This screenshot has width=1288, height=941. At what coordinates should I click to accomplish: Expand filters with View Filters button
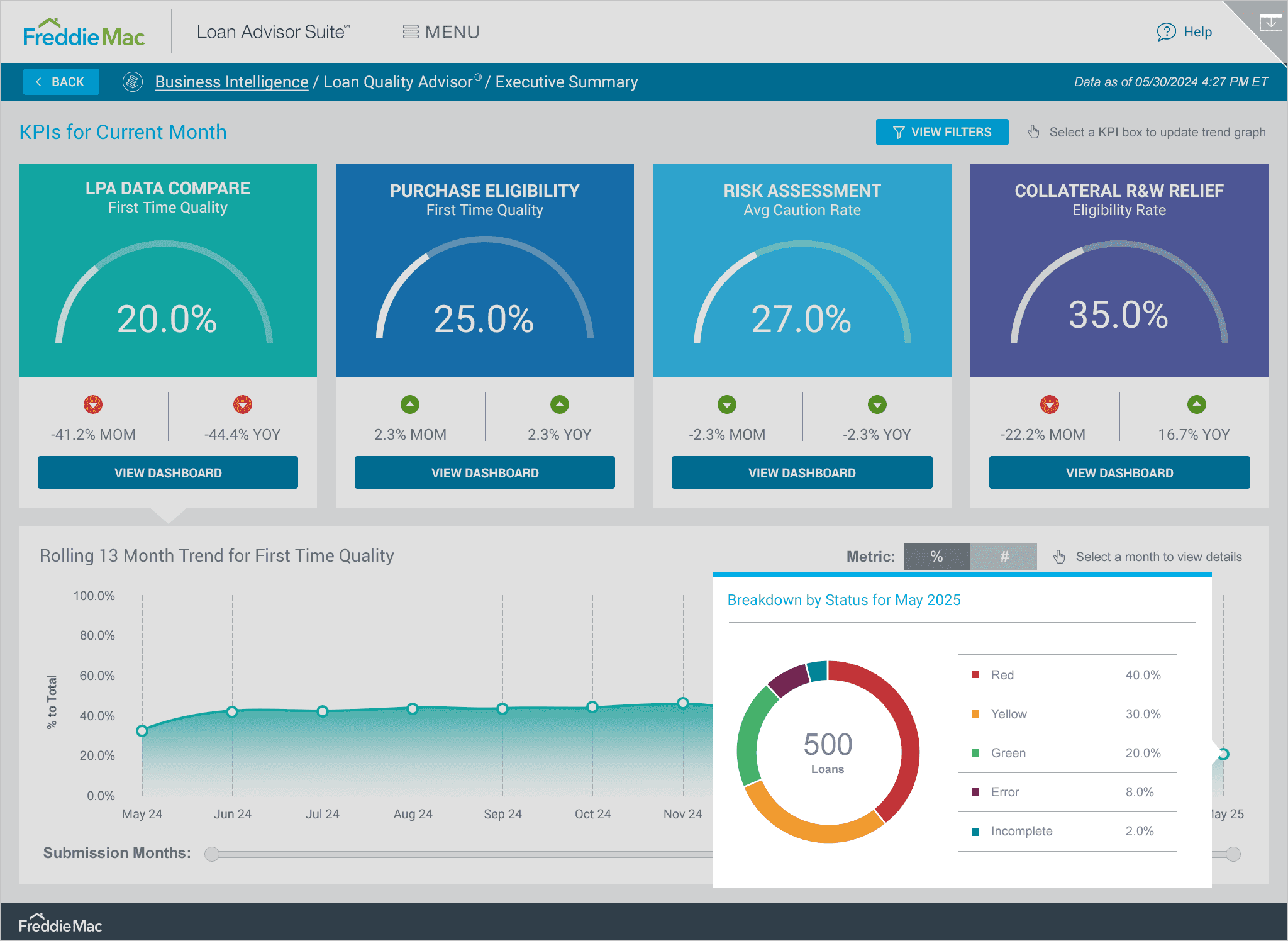click(941, 132)
